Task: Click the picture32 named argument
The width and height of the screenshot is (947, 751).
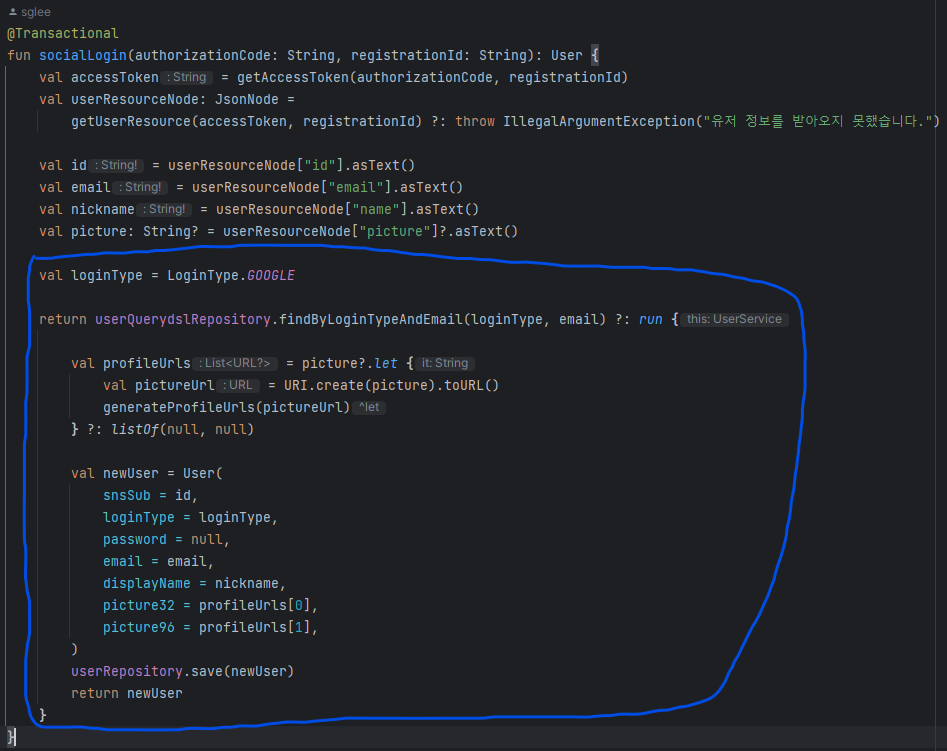Action: click(139, 605)
